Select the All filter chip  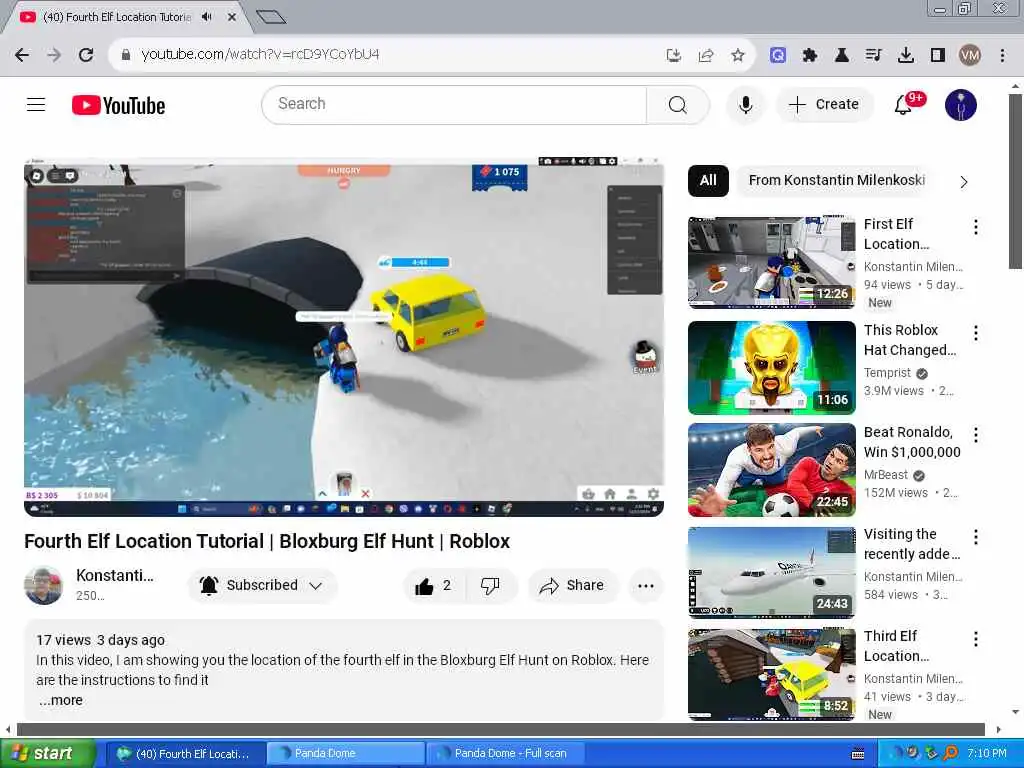click(x=708, y=180)
